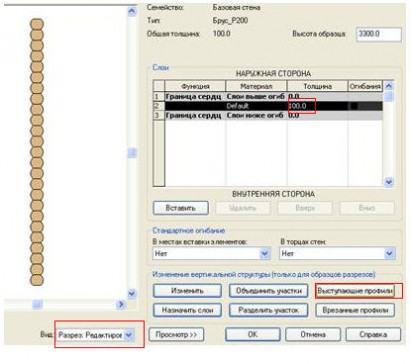Open Выступающие профили dialog
This screenshot has width=410, height=364.
tap(355, 291)
